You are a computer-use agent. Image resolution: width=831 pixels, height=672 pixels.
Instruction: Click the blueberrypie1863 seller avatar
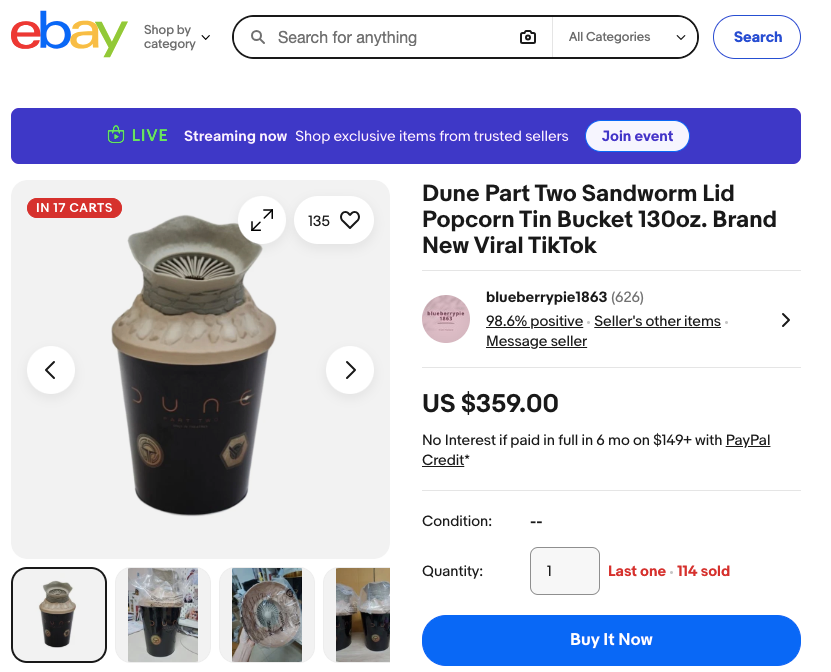click(446, 319)
